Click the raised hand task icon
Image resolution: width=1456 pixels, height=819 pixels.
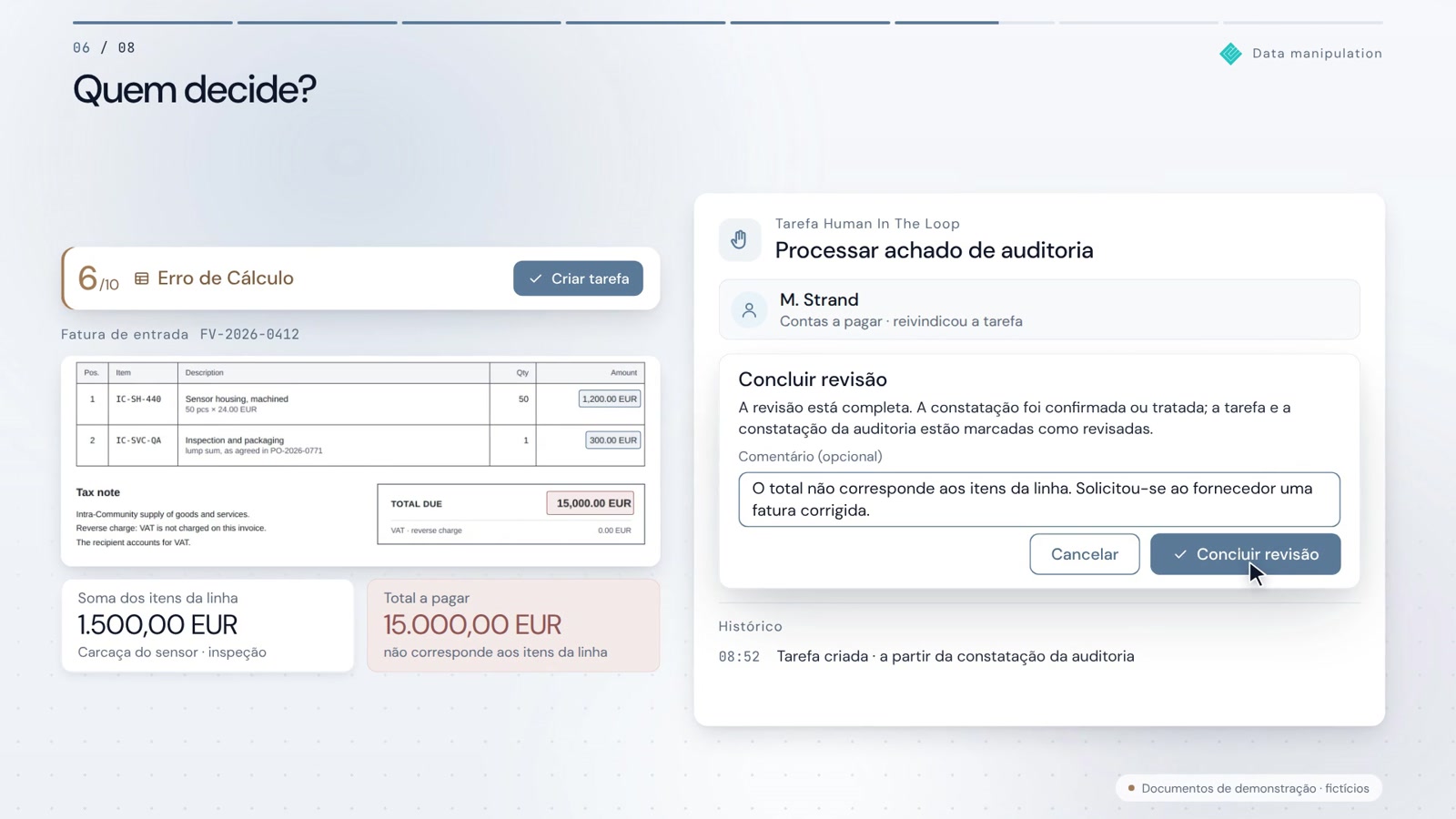[740, 239]
